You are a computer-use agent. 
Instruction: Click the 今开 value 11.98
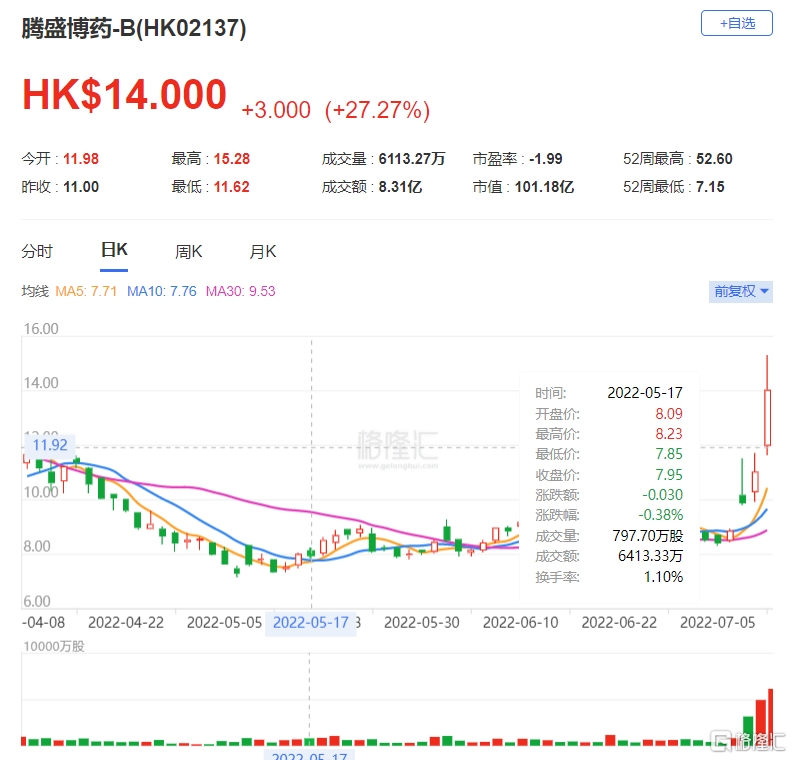pyautogui.click(x=81, y=159)
